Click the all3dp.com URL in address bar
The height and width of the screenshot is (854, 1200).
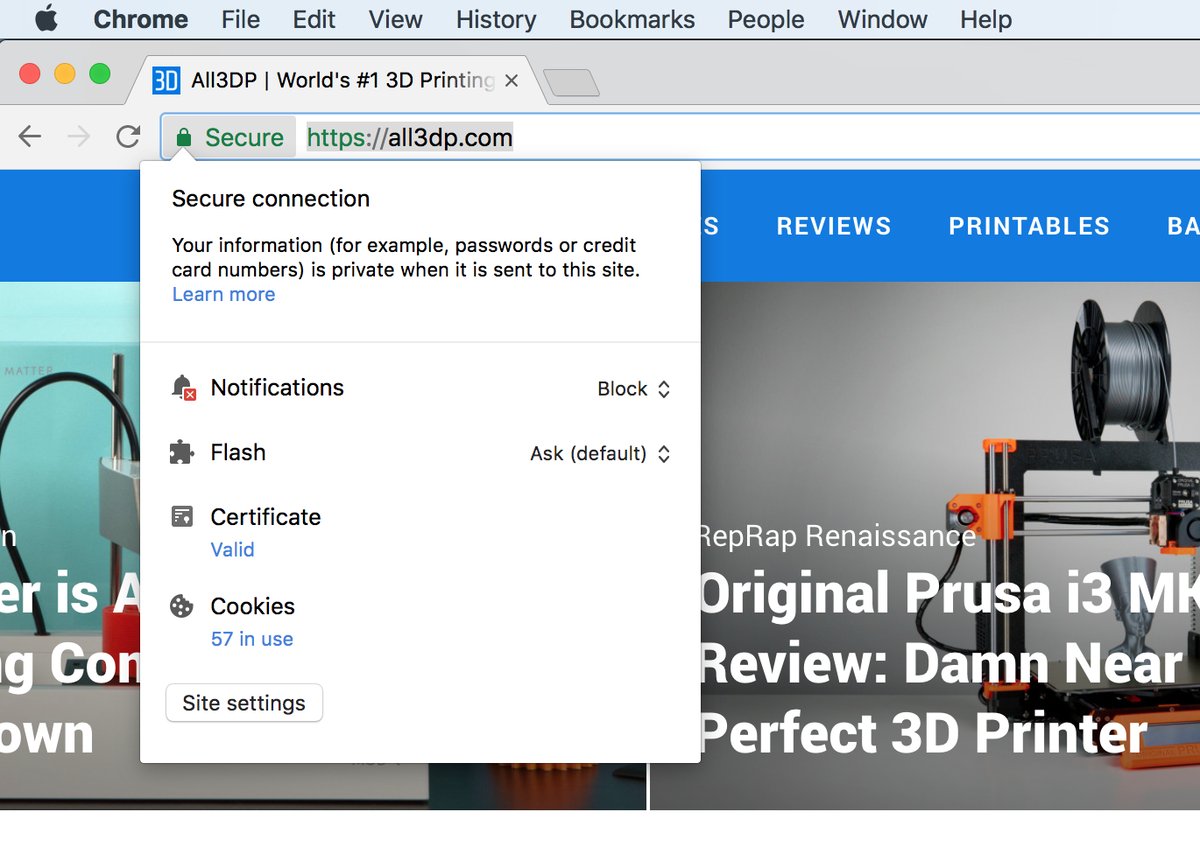click(410, 137)
